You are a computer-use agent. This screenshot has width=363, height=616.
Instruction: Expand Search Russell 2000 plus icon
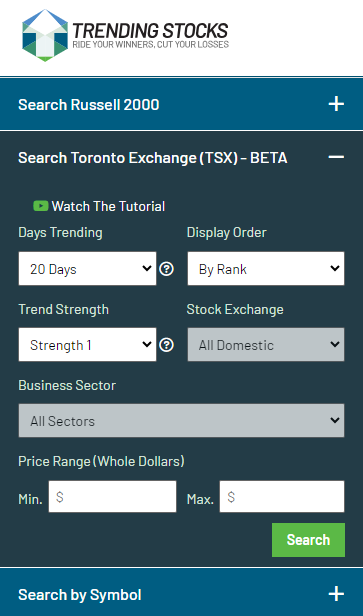[336, 104]
